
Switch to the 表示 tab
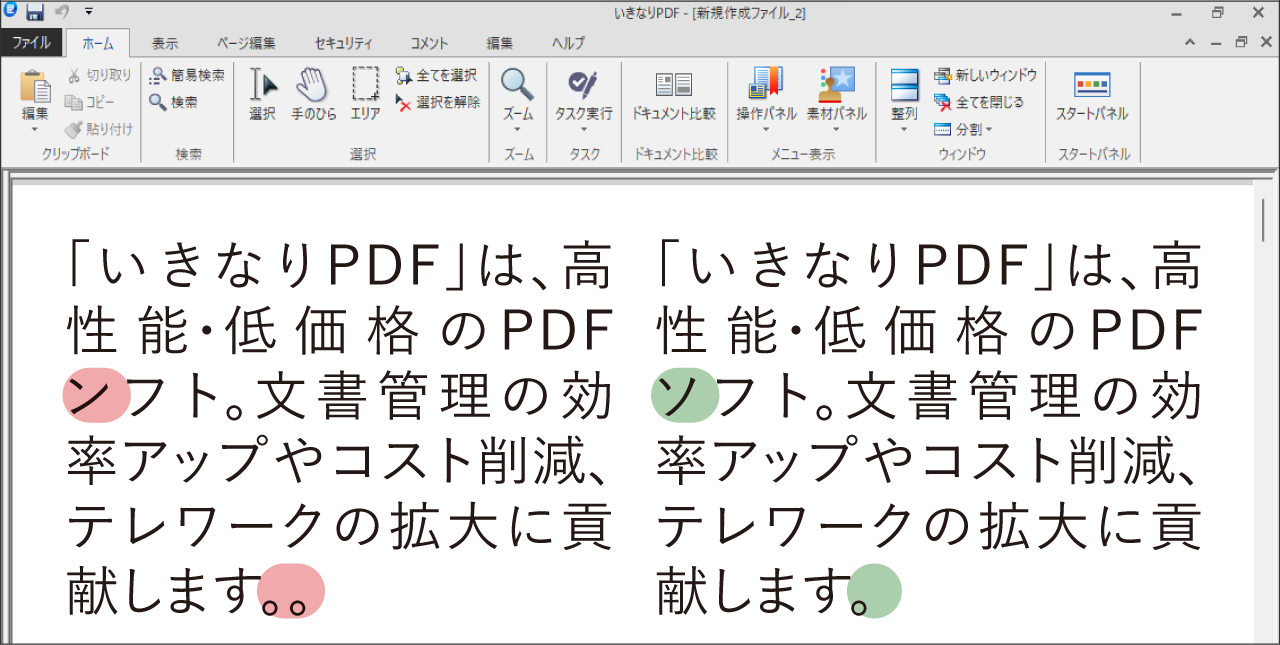pos(165,43)
